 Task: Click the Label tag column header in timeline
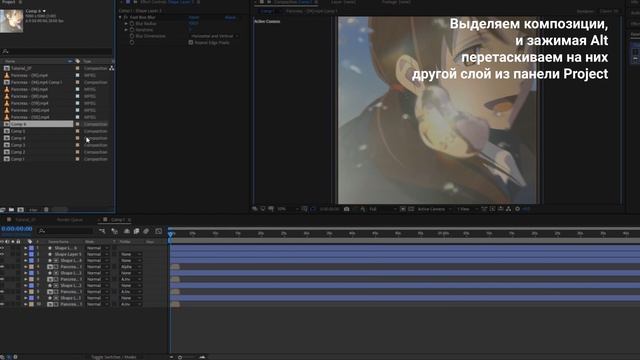click(30, 242)
